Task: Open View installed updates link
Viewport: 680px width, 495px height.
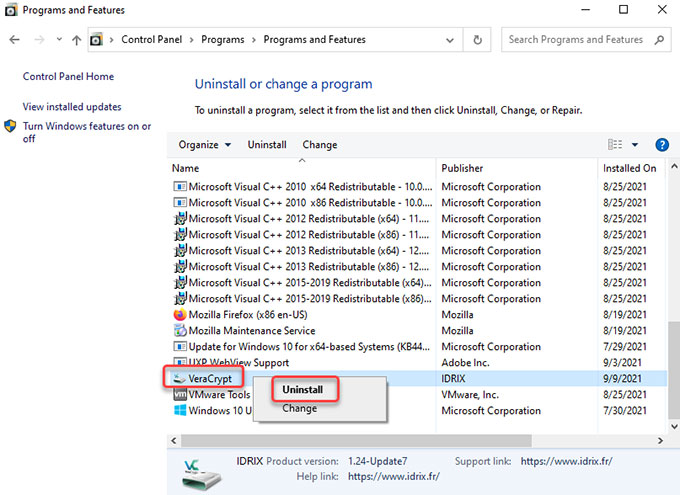Action: pos(72,107)
